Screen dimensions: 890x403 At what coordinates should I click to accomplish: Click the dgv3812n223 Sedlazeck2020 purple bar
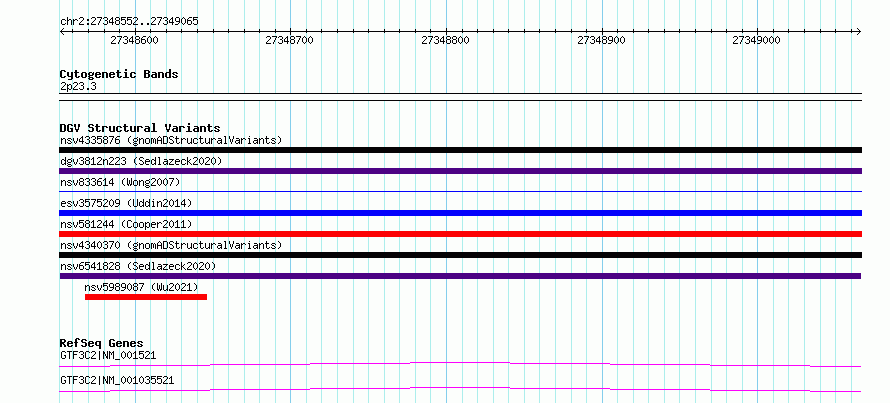[460, 171]
